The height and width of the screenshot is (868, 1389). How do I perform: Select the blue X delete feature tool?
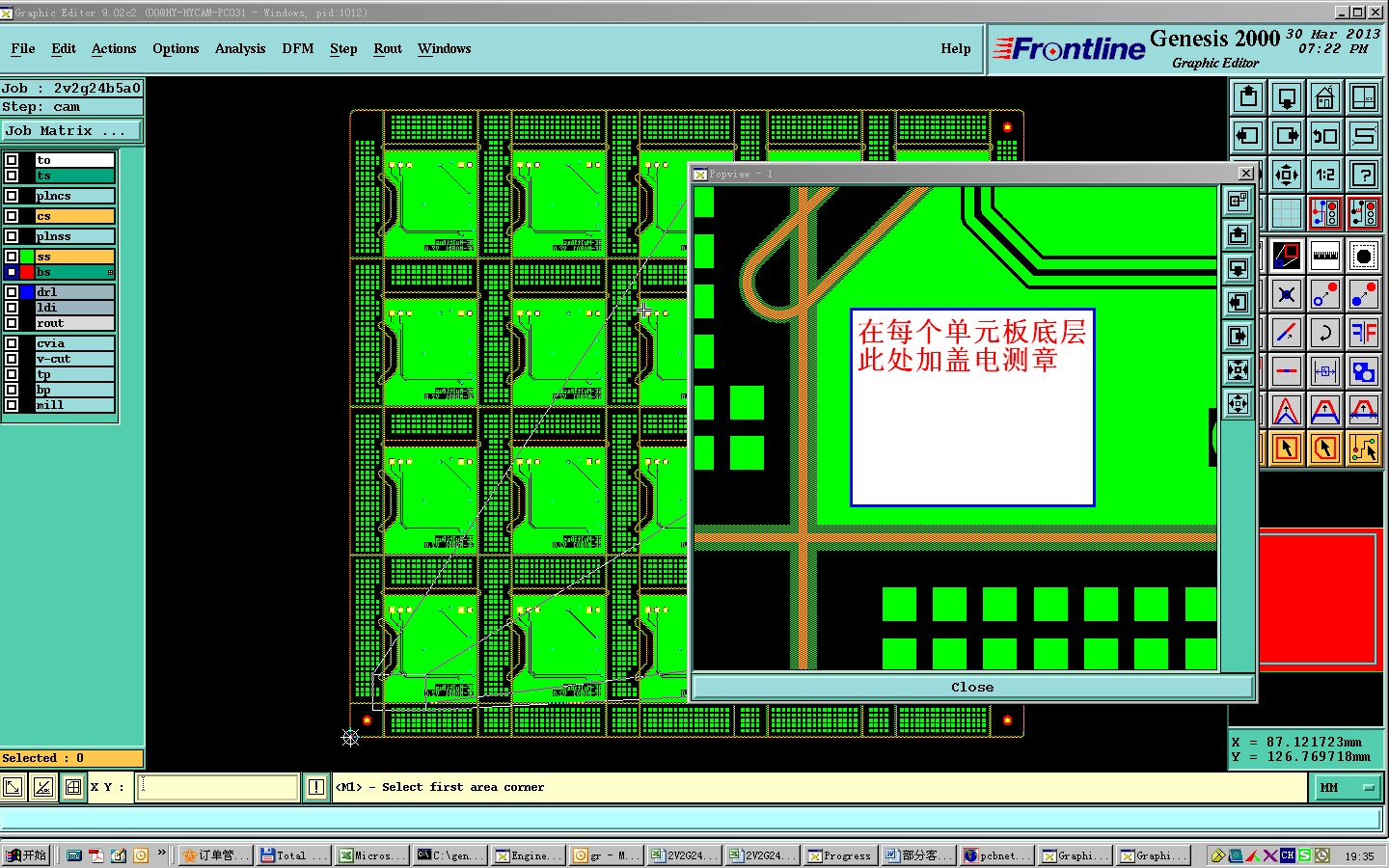(1287, 294)
